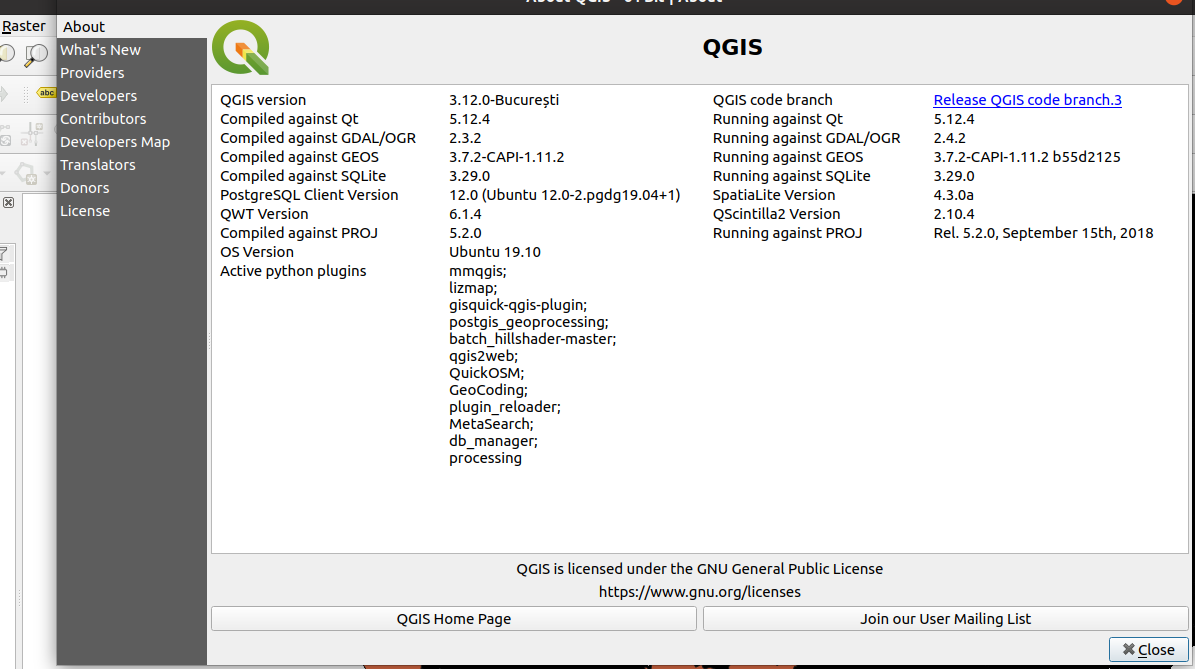Click the 'OS Version' label

pos(257,252)
